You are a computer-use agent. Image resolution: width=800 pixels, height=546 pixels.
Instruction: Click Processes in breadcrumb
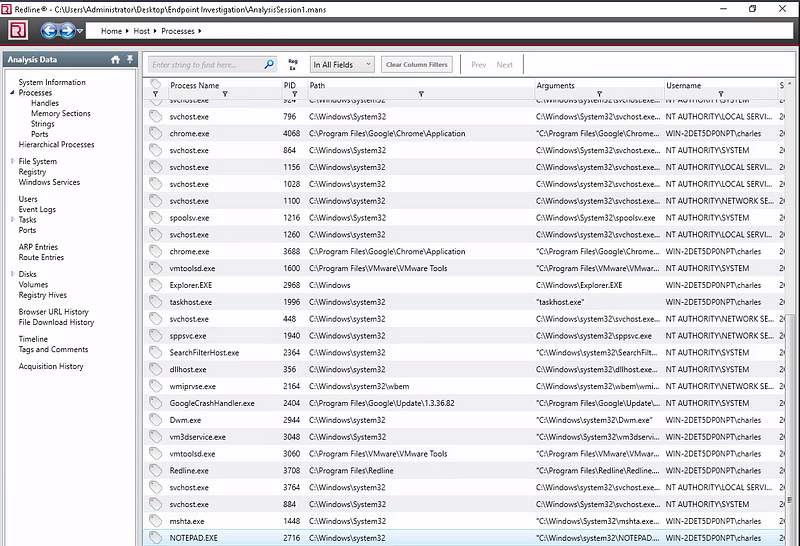pyautogui.click(x=178, y=31)
